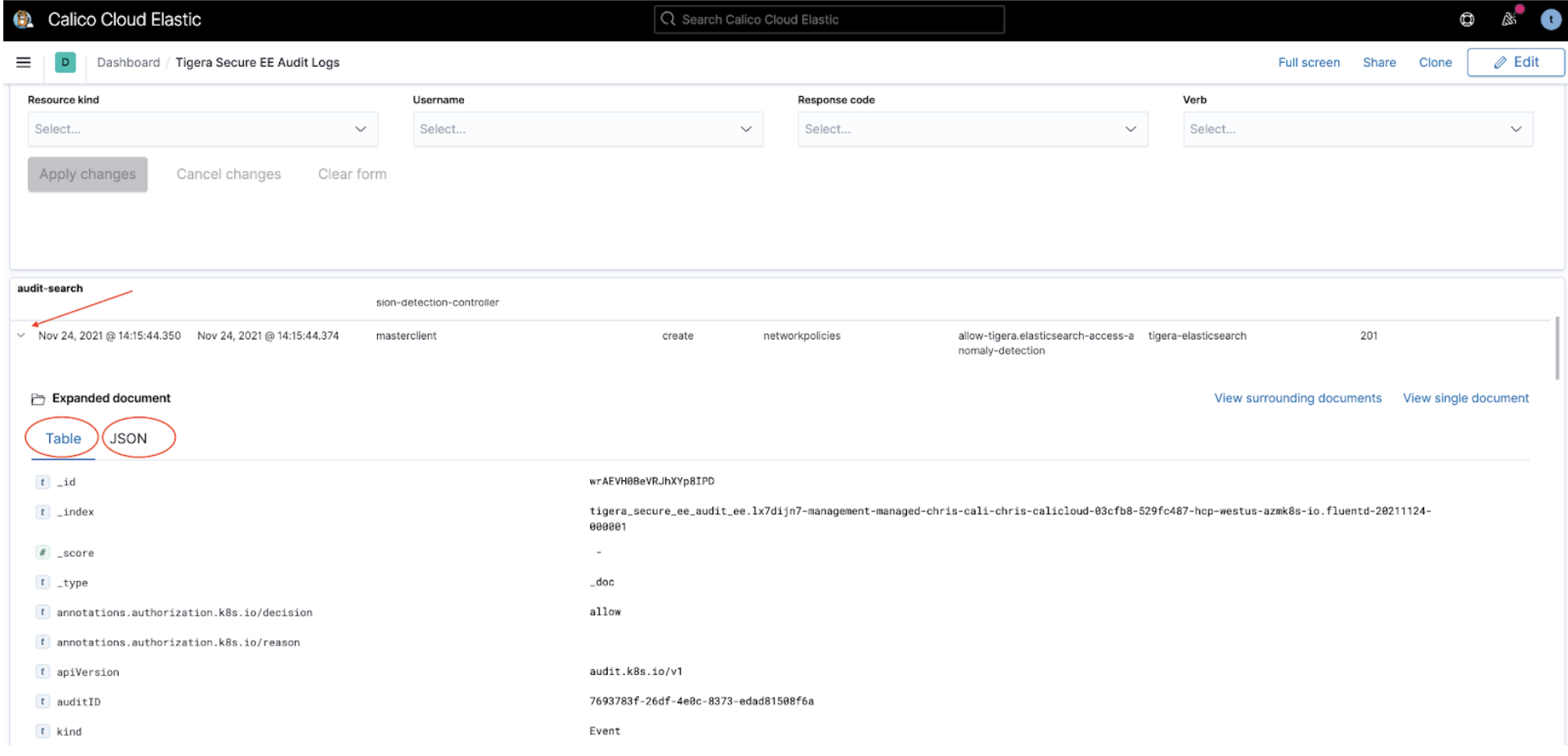Open the main navigation hamburger menu
The height and width of the screenshot is (756, 1568).
23,62
